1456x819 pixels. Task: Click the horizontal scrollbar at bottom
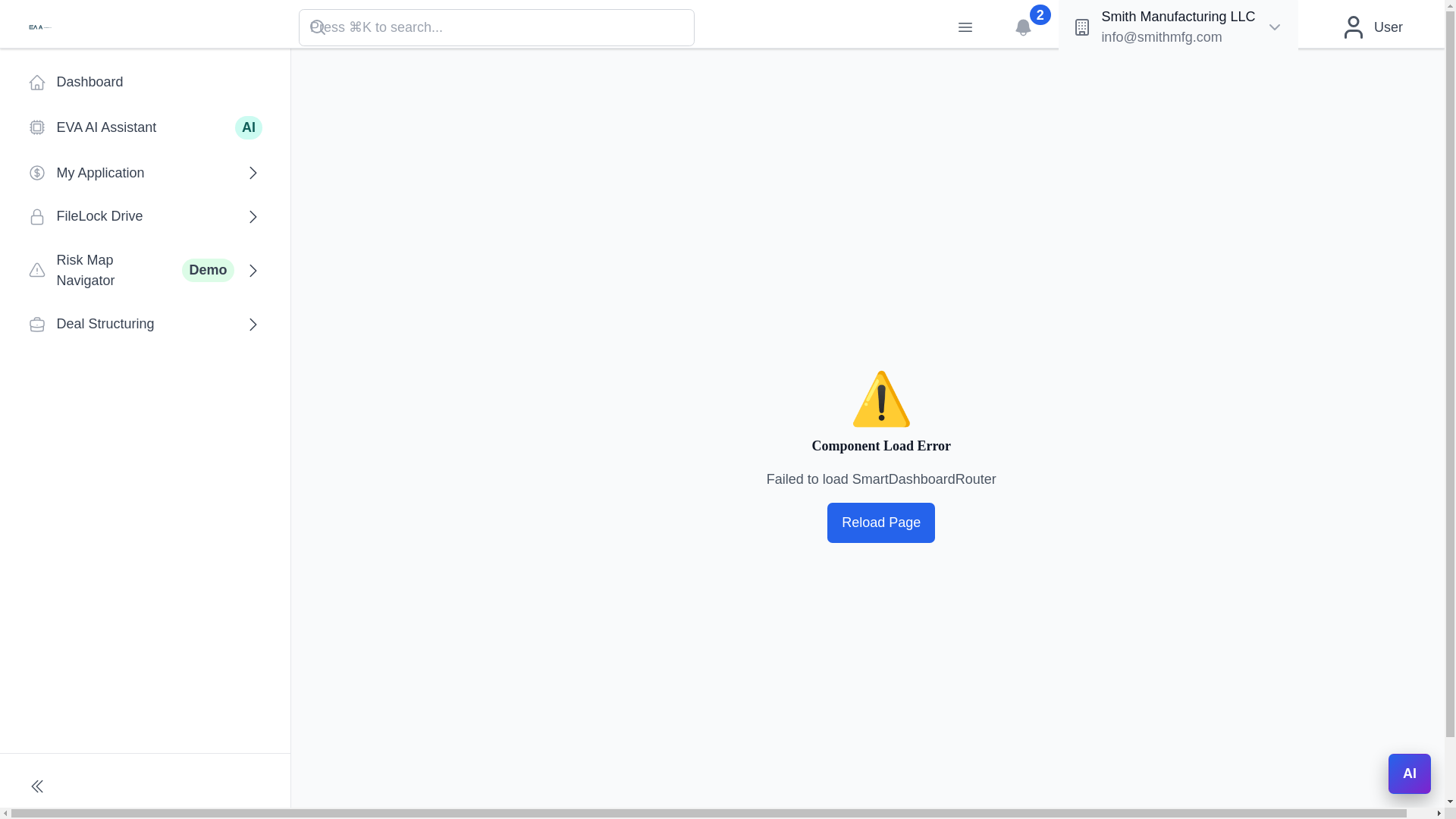[x=709, y=814]
